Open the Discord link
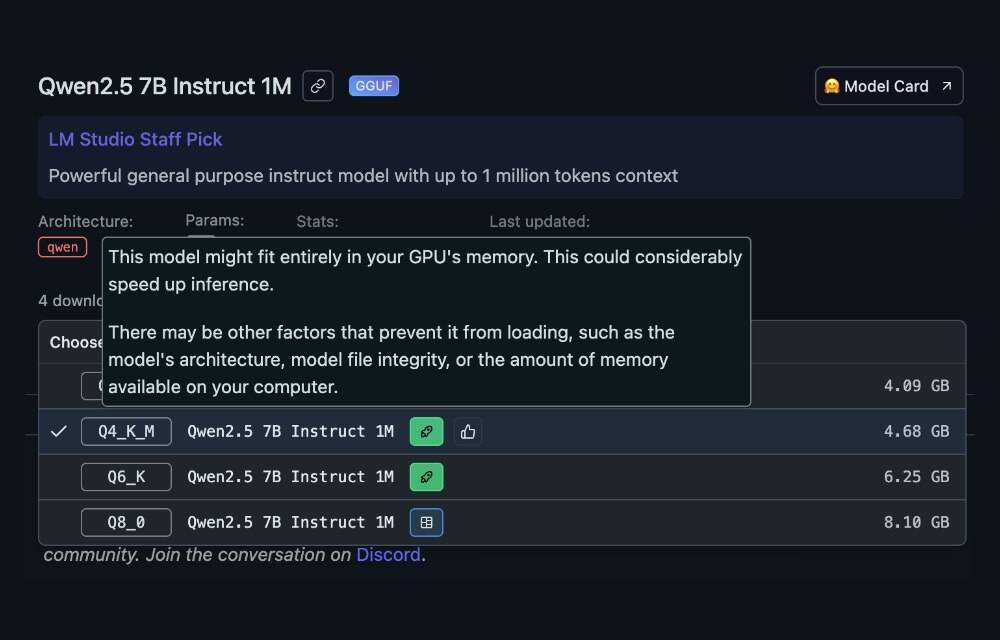 pos(388,554)
